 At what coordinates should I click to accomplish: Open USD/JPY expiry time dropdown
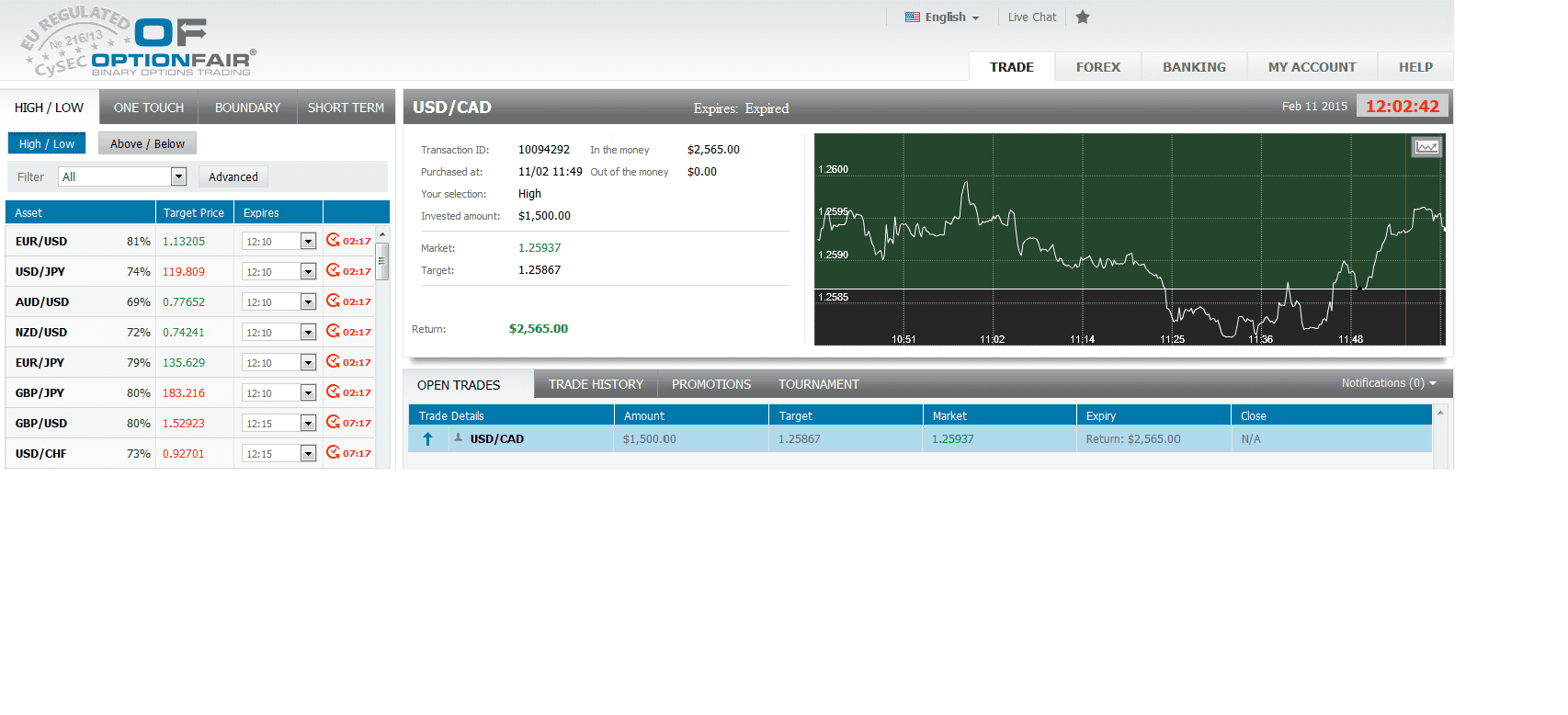pos(308,272)
